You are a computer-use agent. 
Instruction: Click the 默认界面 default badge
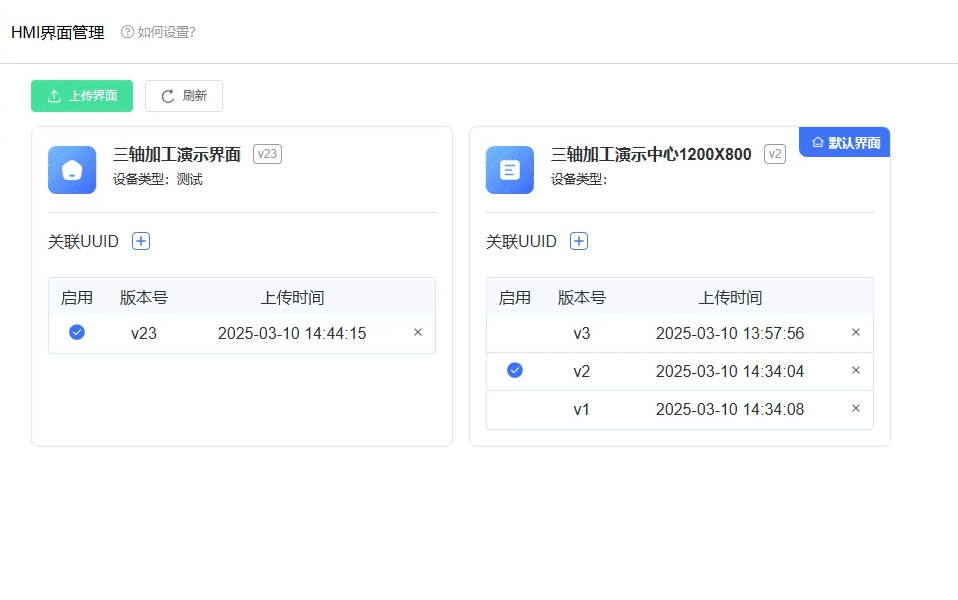[x=845, y=143]
